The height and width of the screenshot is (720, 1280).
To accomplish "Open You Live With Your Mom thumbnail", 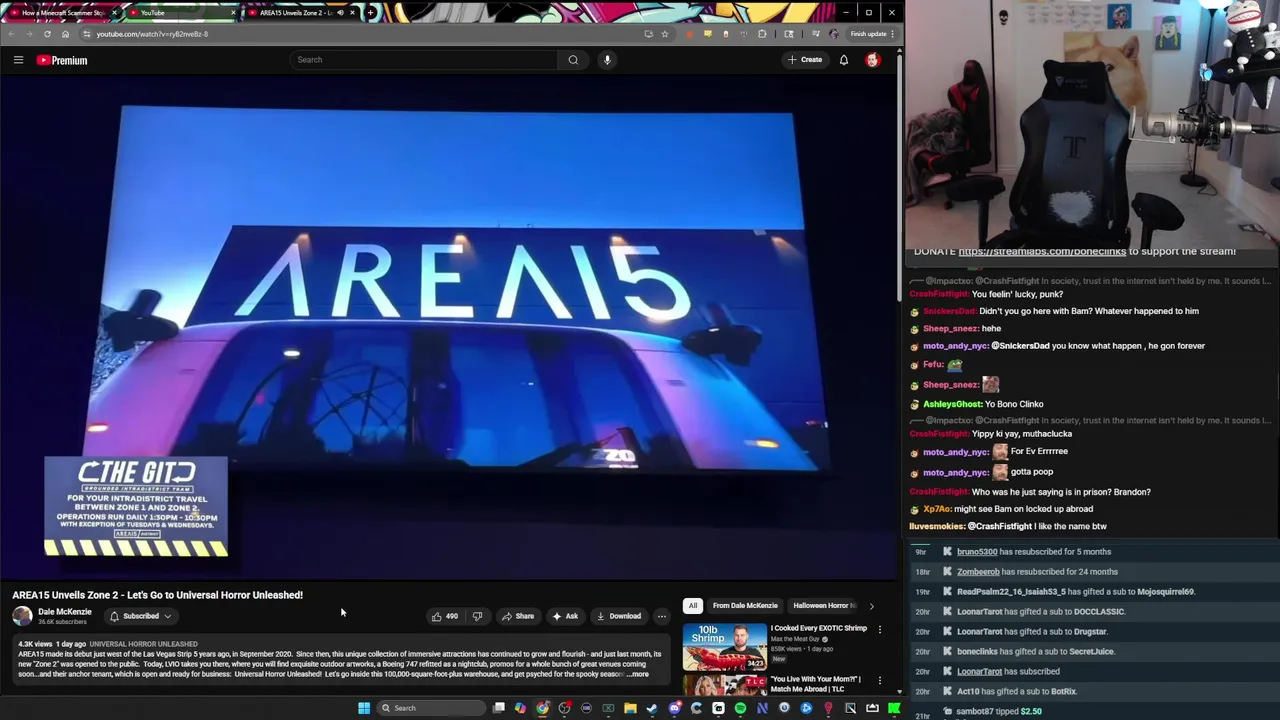I will coord(725,685).
